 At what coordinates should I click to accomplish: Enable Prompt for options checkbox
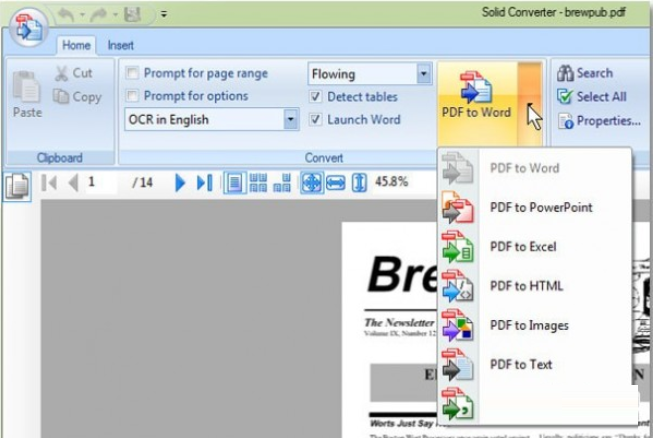click(132, 96)
